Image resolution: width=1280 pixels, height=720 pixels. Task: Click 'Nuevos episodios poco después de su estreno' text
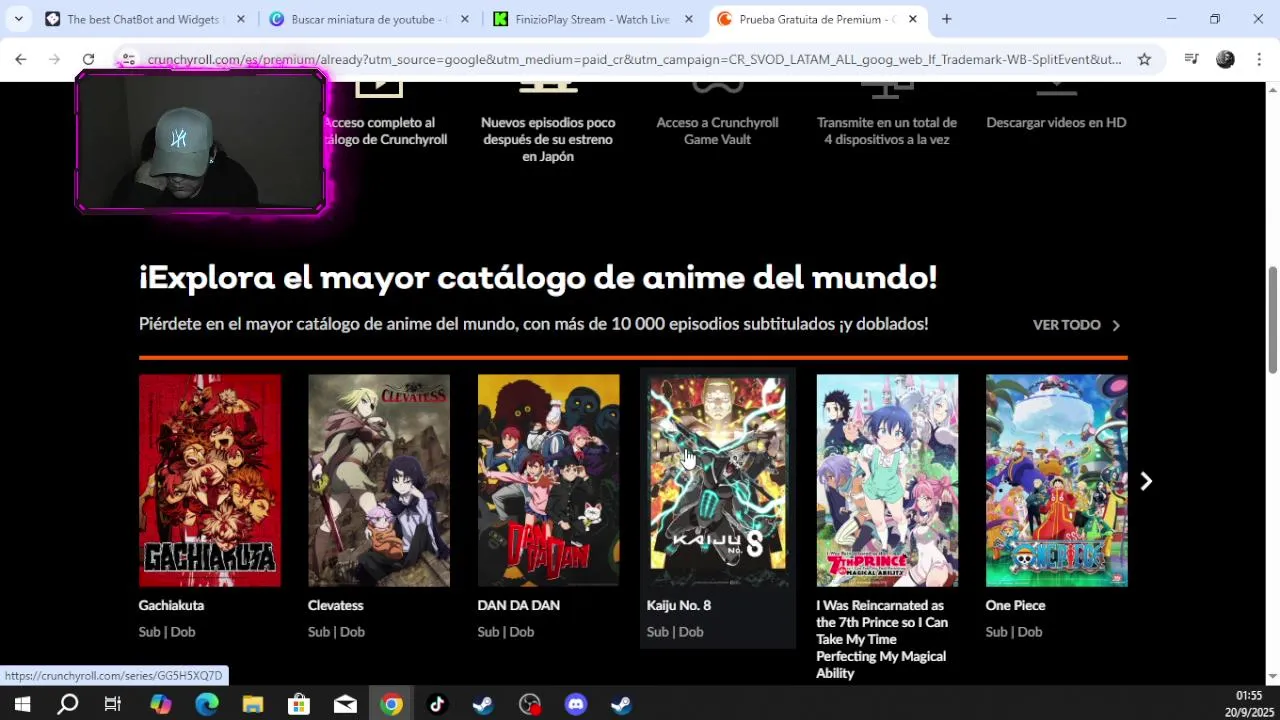click(x=548, y=139)
